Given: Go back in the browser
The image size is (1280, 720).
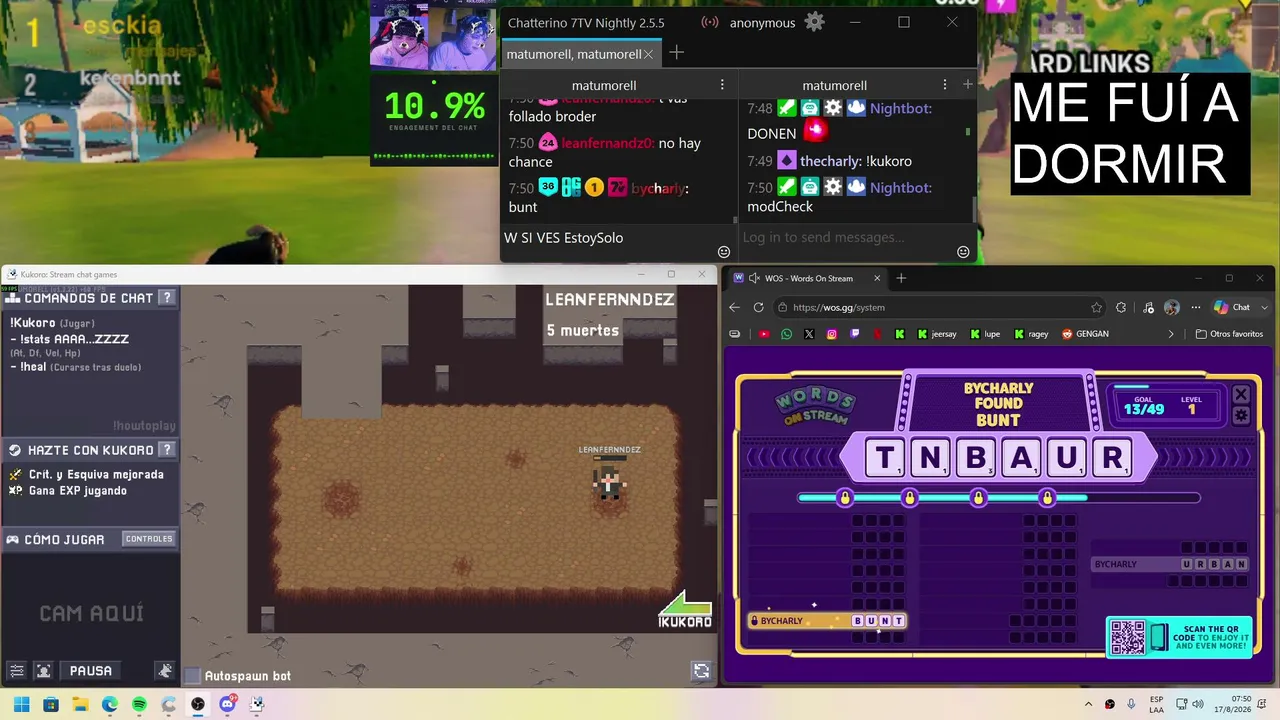Looking at the screenshot, I should 735,307.
